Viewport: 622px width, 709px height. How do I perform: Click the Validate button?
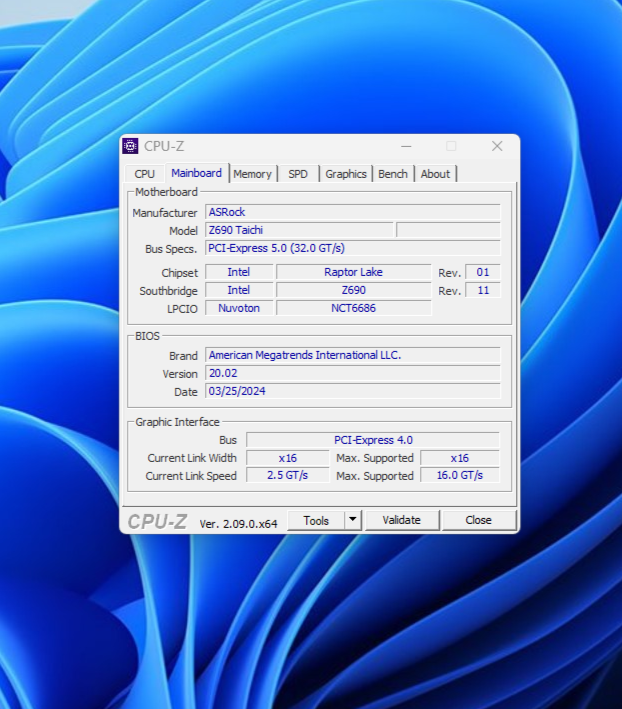402,520
